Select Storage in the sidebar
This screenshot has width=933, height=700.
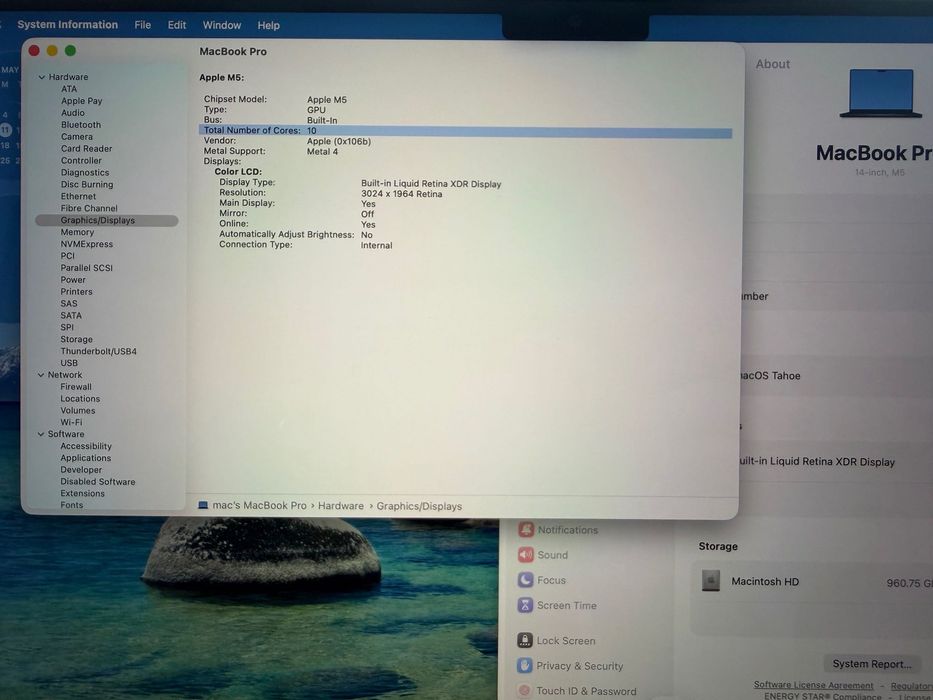coord(76,339)
